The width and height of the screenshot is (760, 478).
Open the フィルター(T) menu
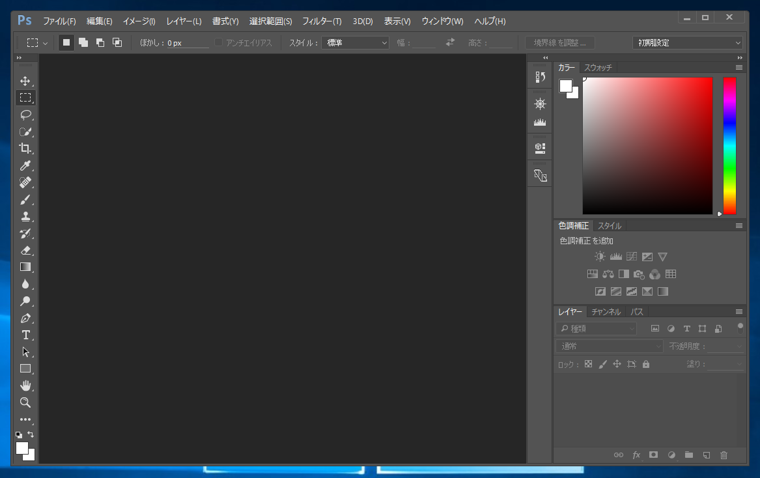click(x=322, y=21)
